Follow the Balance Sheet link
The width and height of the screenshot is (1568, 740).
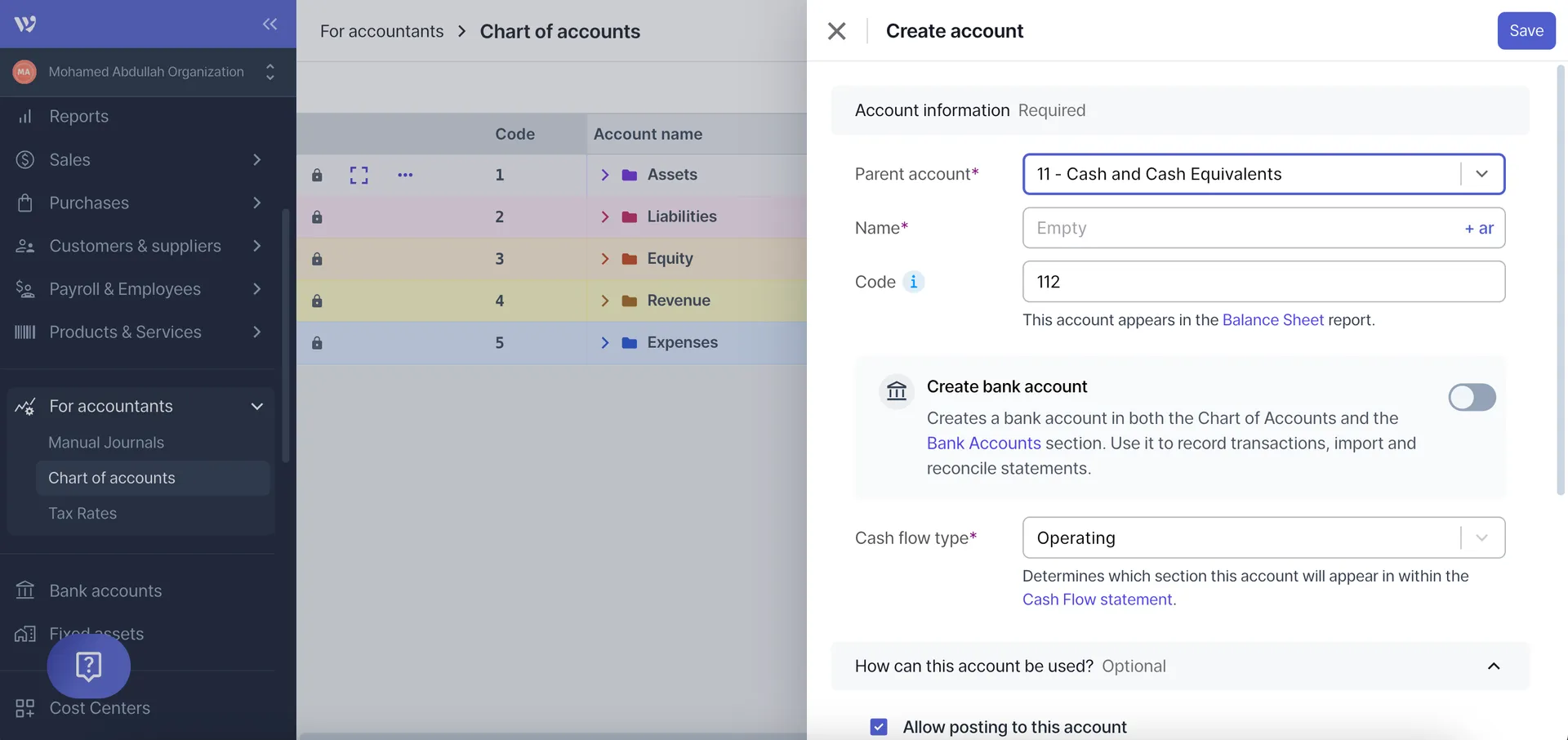pos(1272,319)
